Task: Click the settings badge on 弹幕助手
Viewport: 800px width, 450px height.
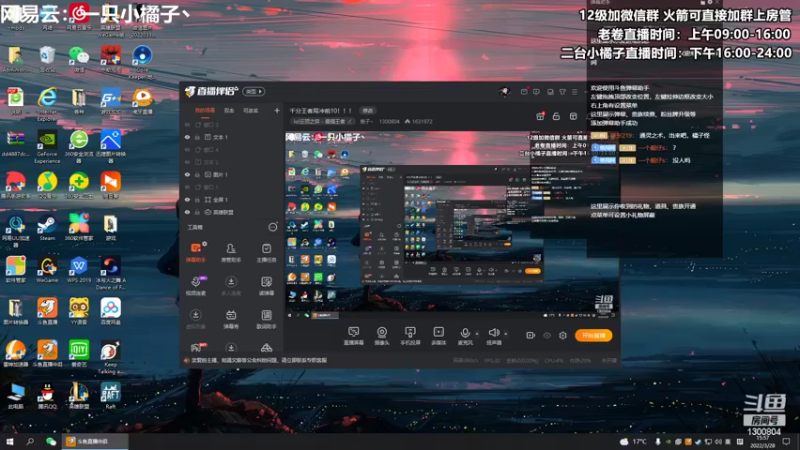Action: 205,244
